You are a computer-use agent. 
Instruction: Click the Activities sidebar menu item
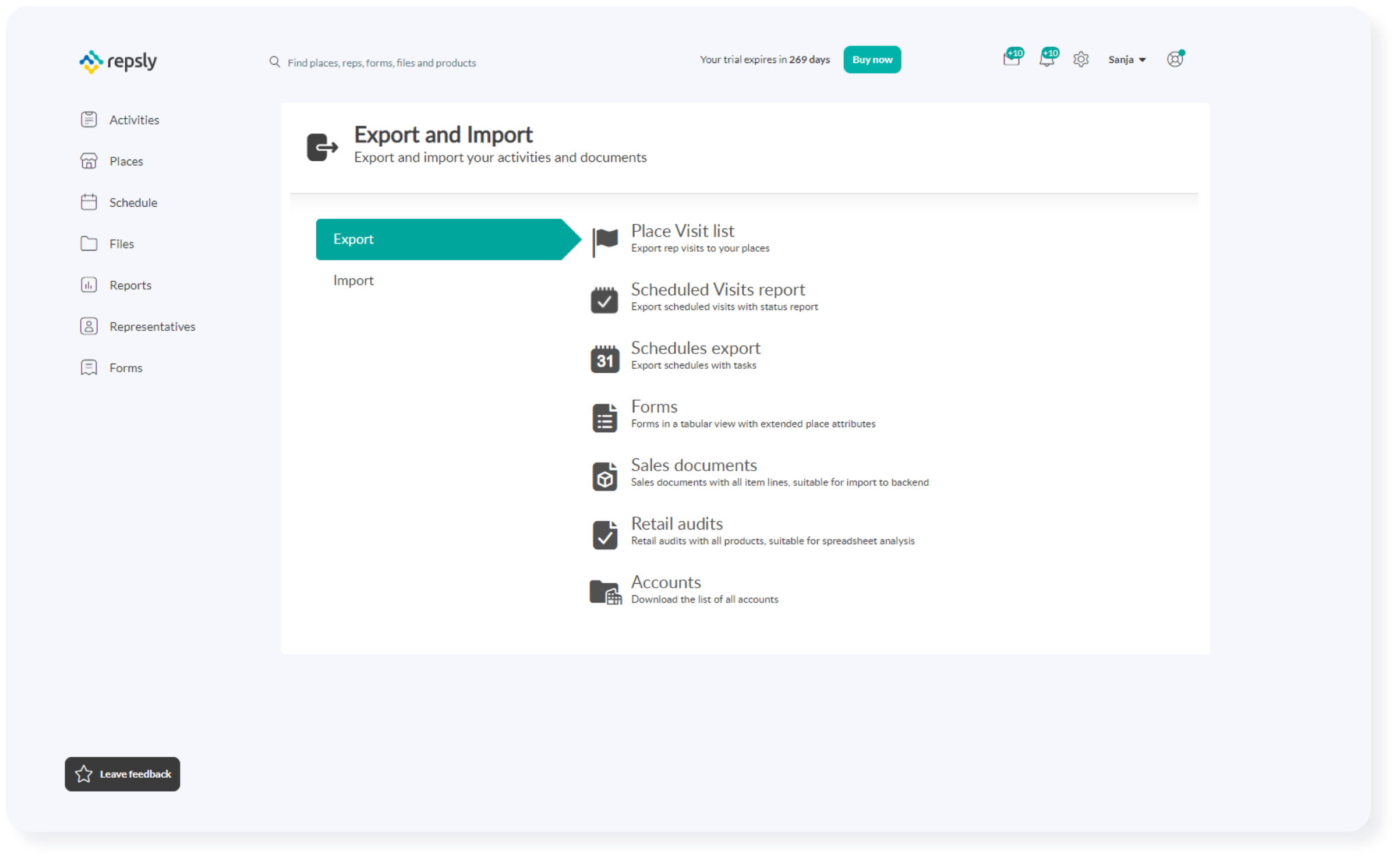coord(135,119)
